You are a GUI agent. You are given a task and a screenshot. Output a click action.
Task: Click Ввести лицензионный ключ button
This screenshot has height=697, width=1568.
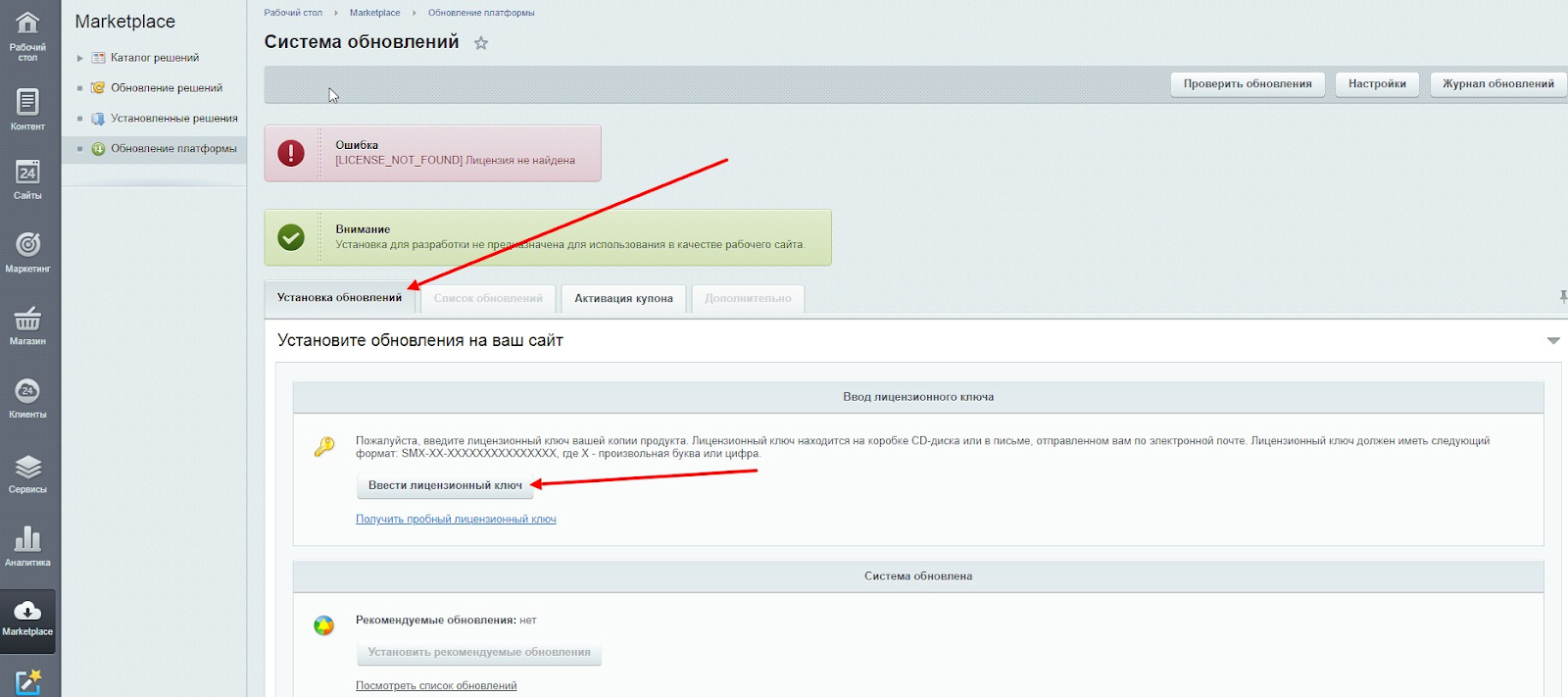(445, 485)
